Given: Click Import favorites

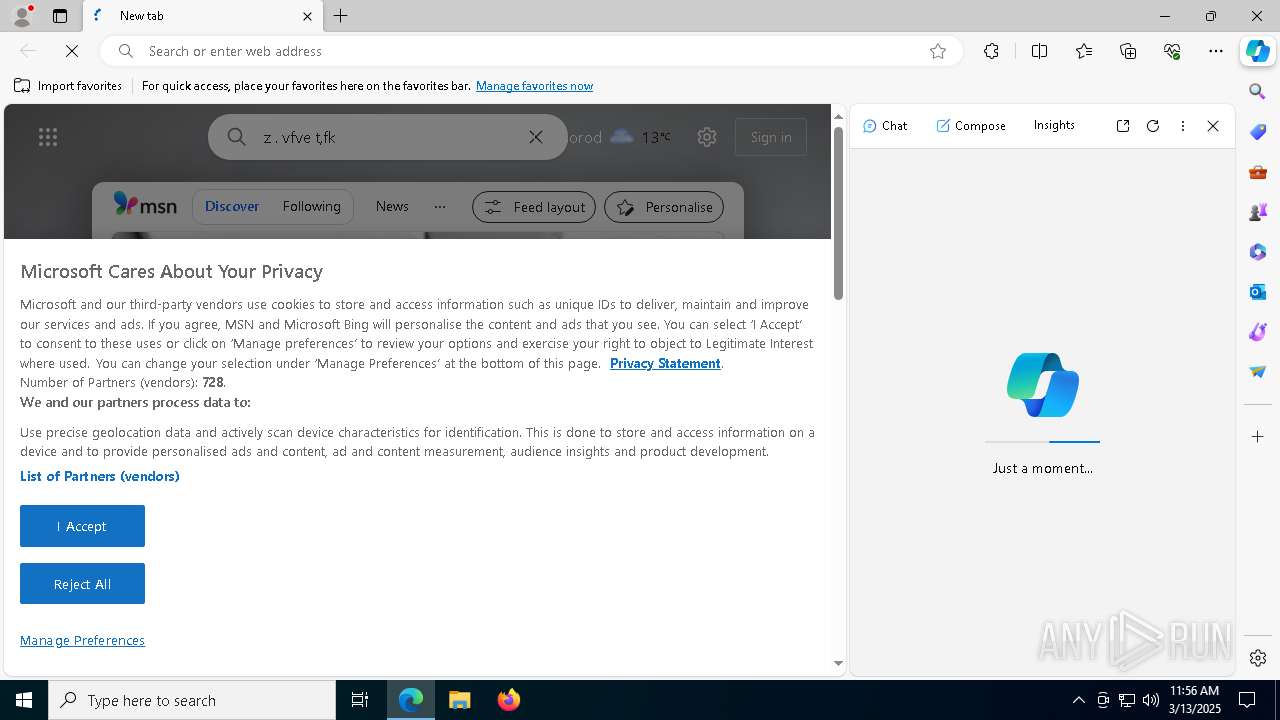Looking at the screenshot, I should click(x=68, y=86).
